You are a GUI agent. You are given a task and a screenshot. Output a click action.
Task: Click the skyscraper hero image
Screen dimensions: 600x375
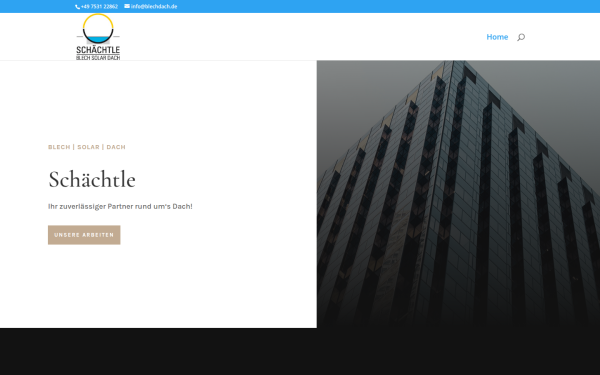[458, 194]
